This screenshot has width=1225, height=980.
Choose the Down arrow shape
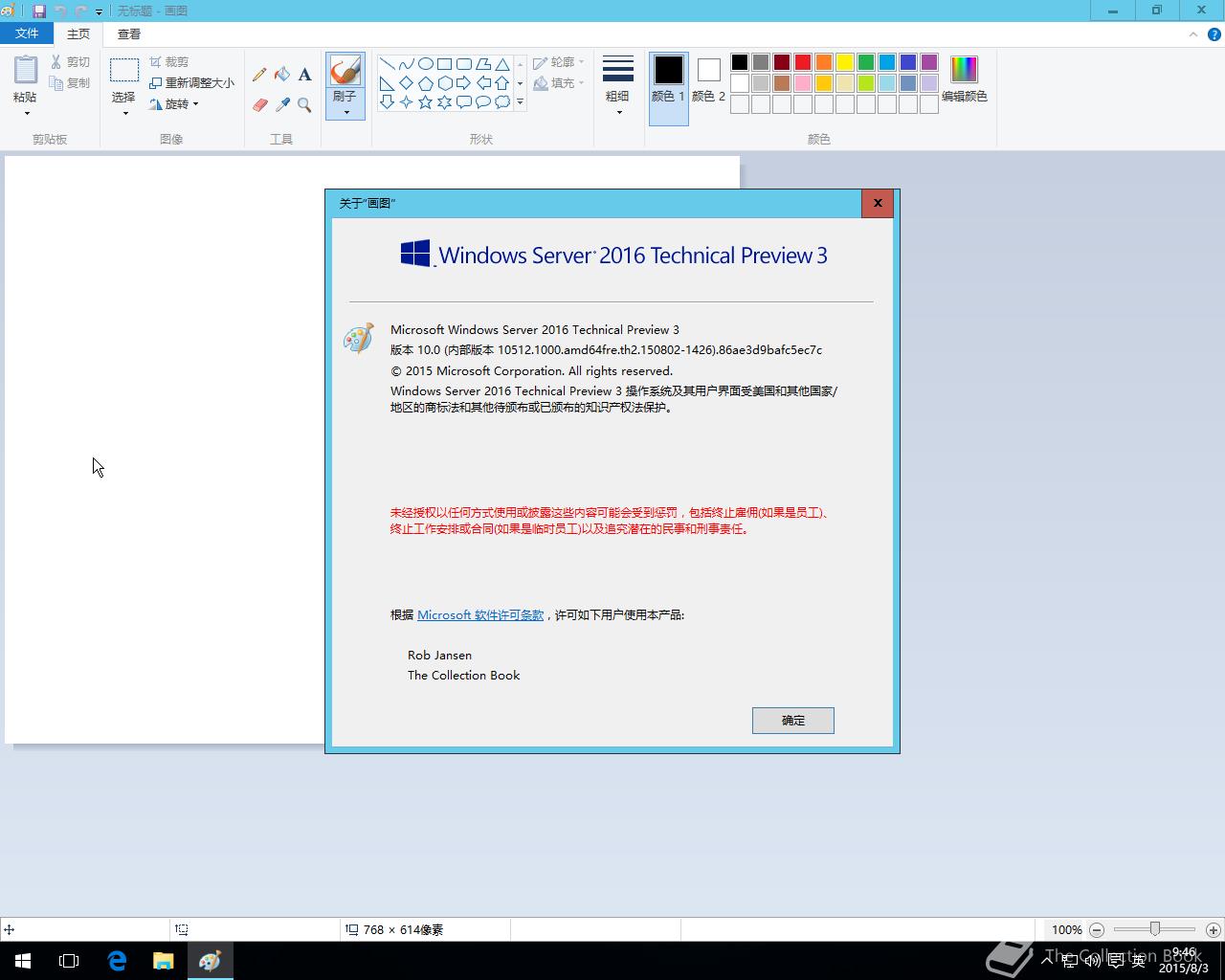pyautogui.click(x=387, y=102)
